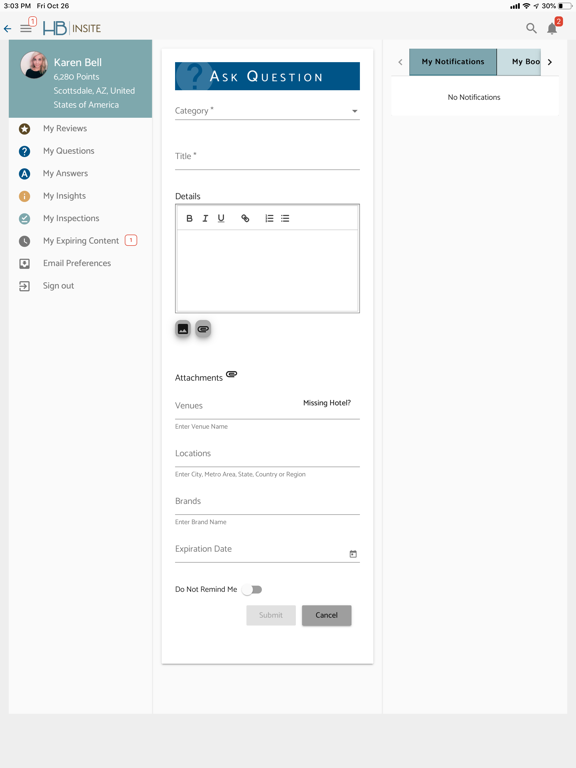This screenshot has width=576, height=768.
Task: Open My Answers
Action: 65,173
